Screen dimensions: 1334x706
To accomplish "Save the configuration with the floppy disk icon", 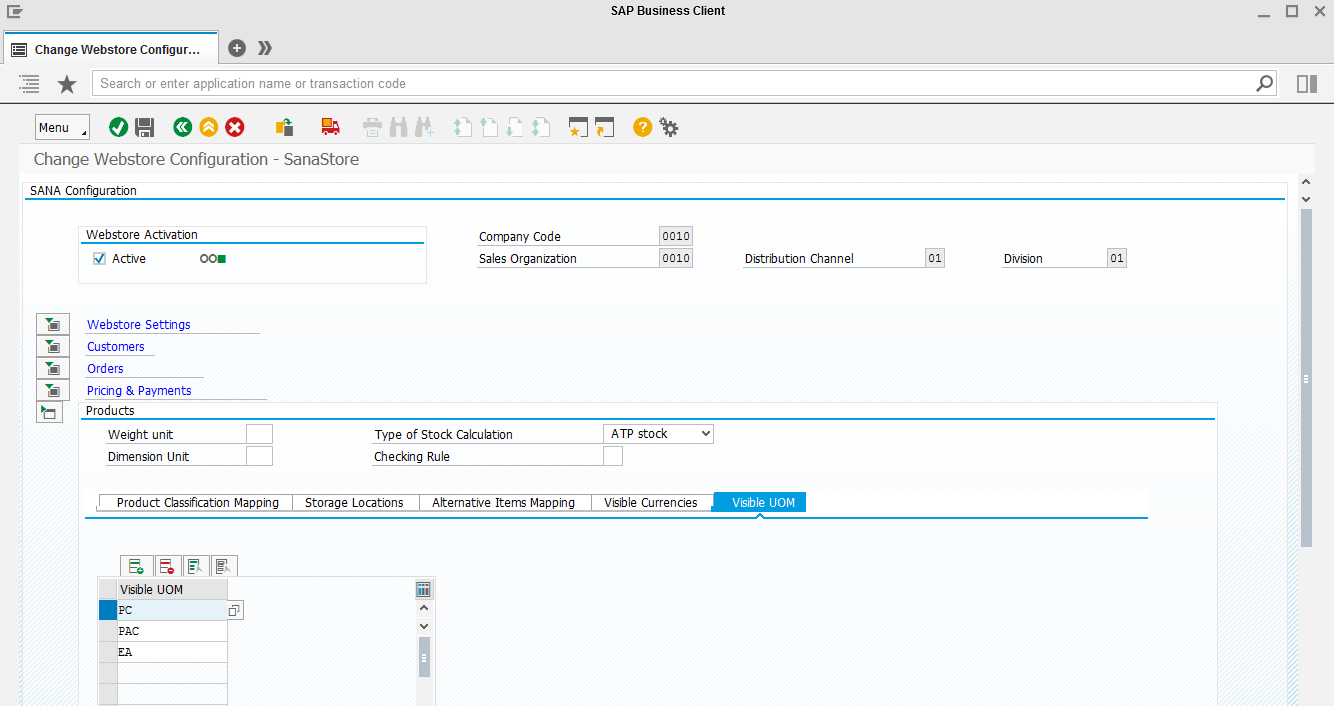I will tap(144, 127).
